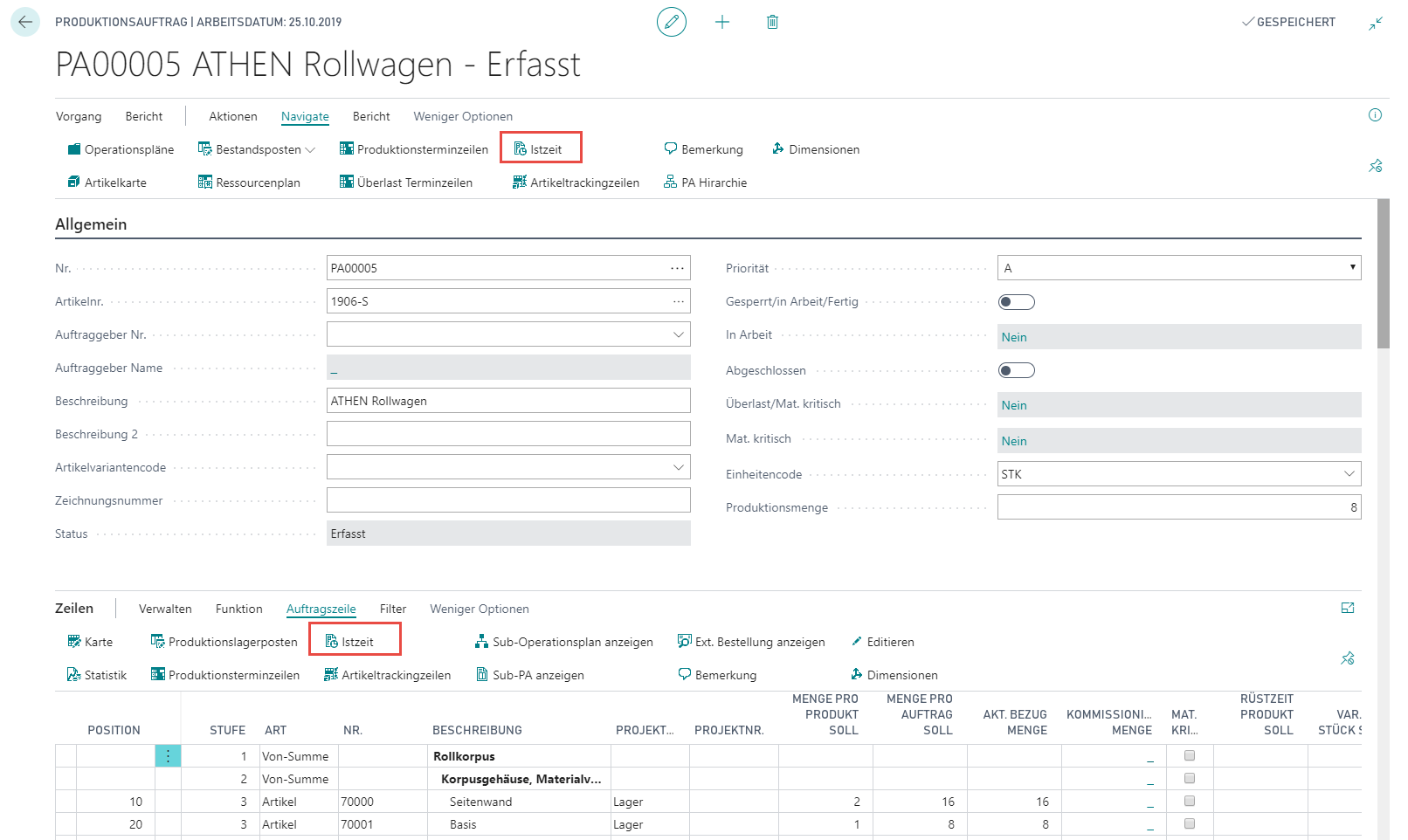Collapse page with the minimize arrows icon
This screenshot has height=840, width=1408.
(x=1376, y=23)
